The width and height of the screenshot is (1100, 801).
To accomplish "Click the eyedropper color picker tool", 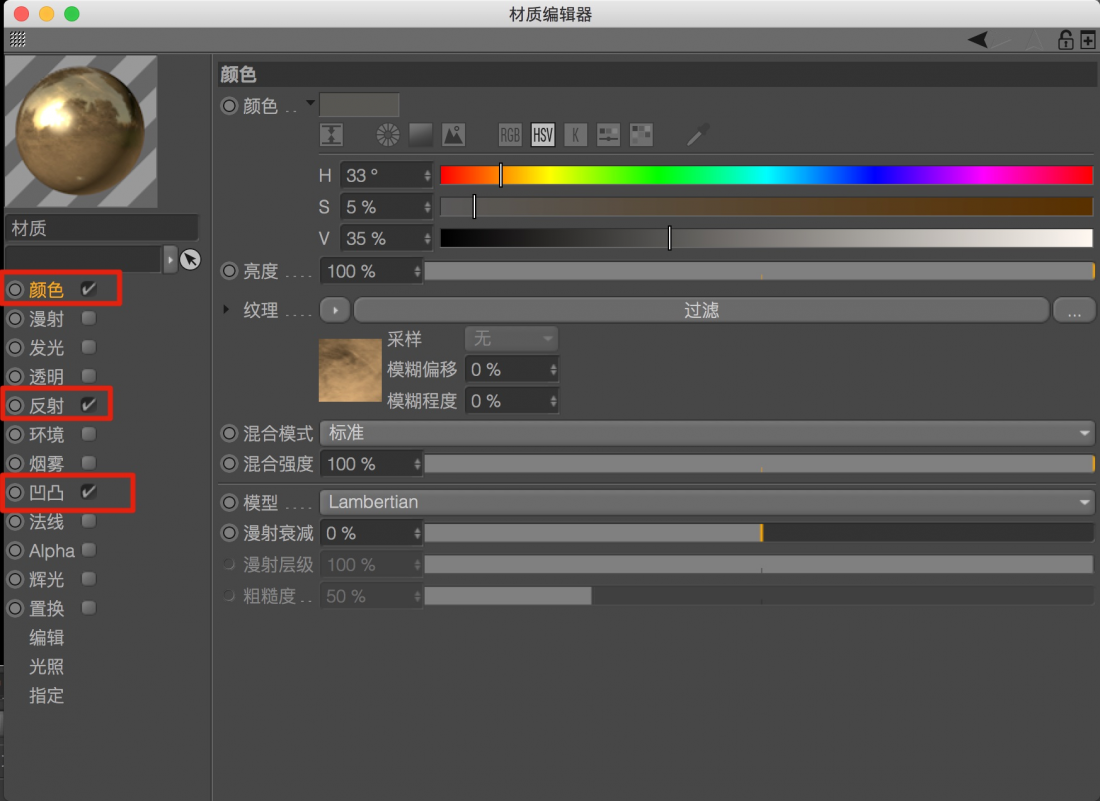I will pyautogui.click(x=699, y=135).
